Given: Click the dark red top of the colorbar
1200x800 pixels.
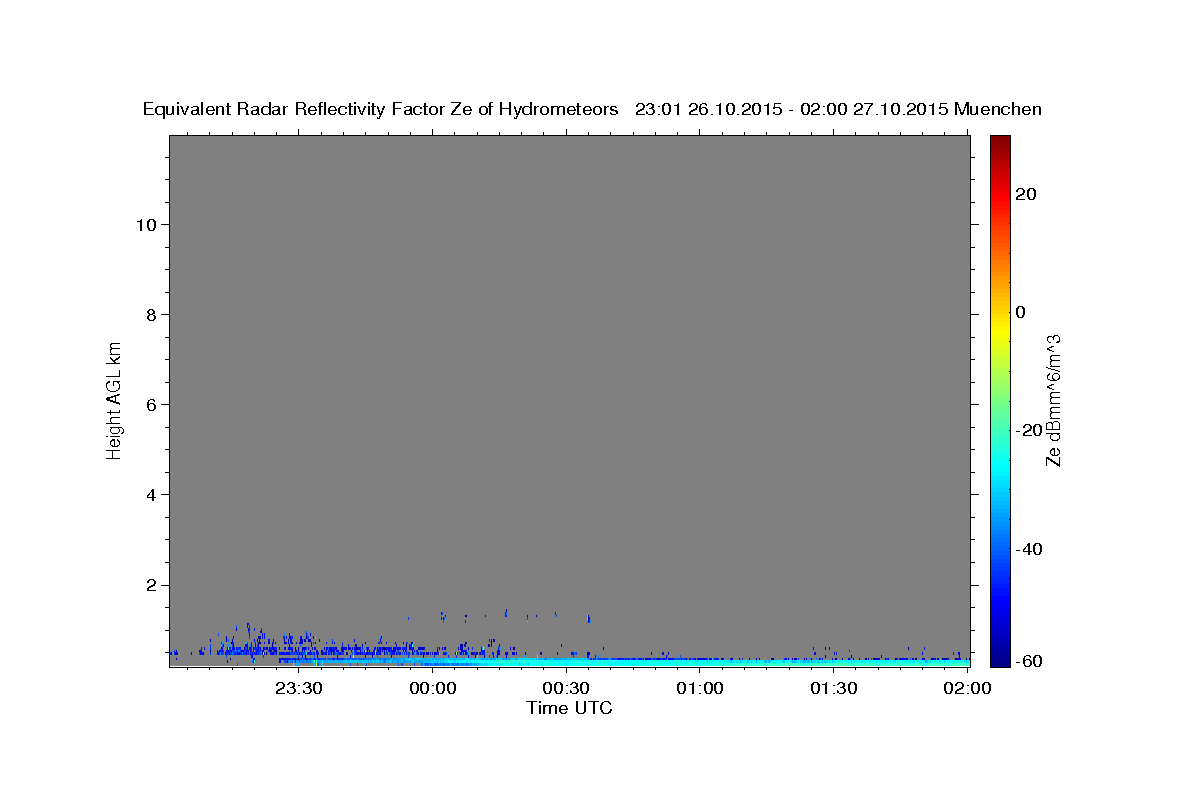Looking at the screenshot, I should (999, 143).
